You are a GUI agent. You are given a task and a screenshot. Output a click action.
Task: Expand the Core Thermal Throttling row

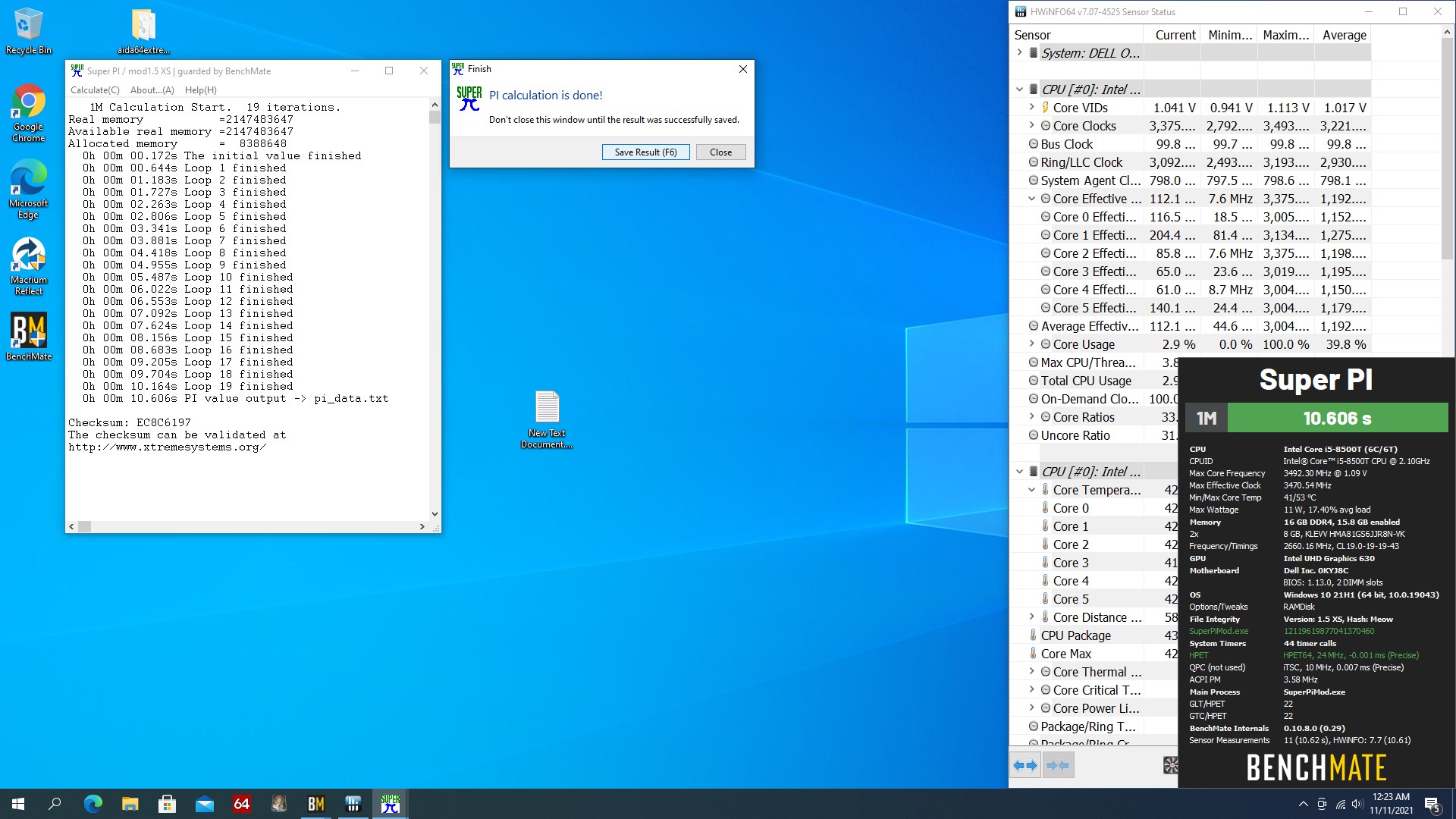1031,672
